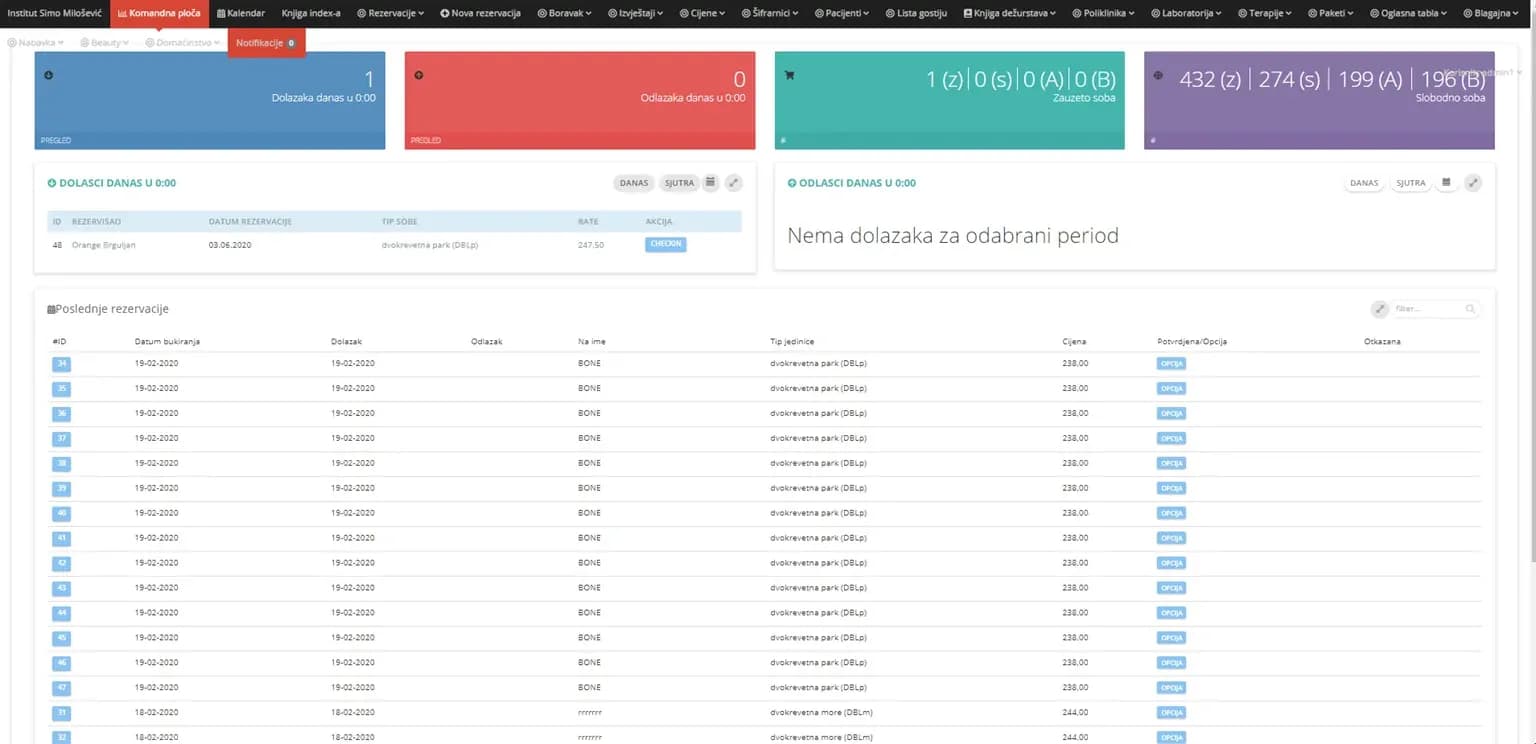Image resolution: width=1536 pixels, height=744 pixels.
Task: Open the Laboratorija dropdown menu
Action: tap(1187, 13)
